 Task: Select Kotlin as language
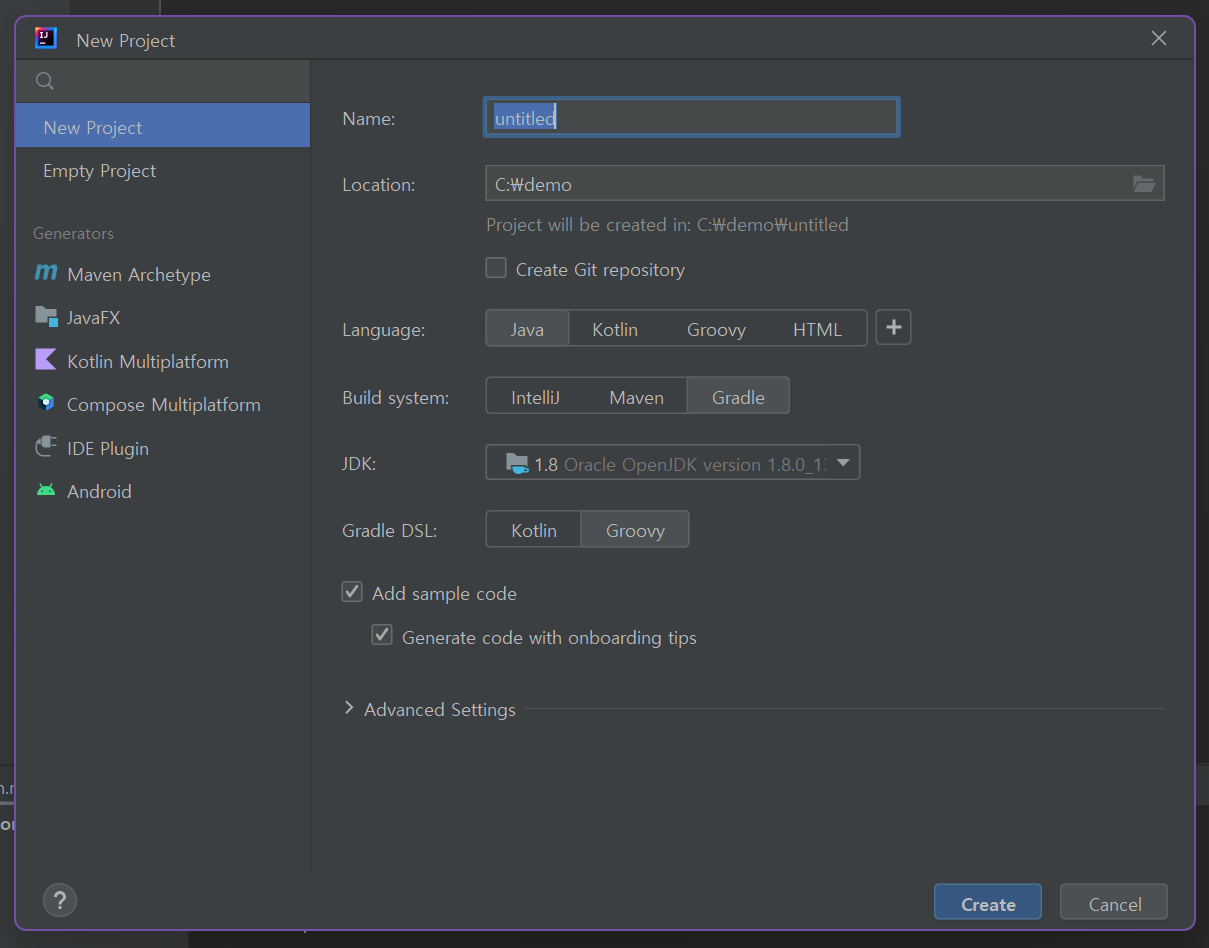tap(615, 329)
